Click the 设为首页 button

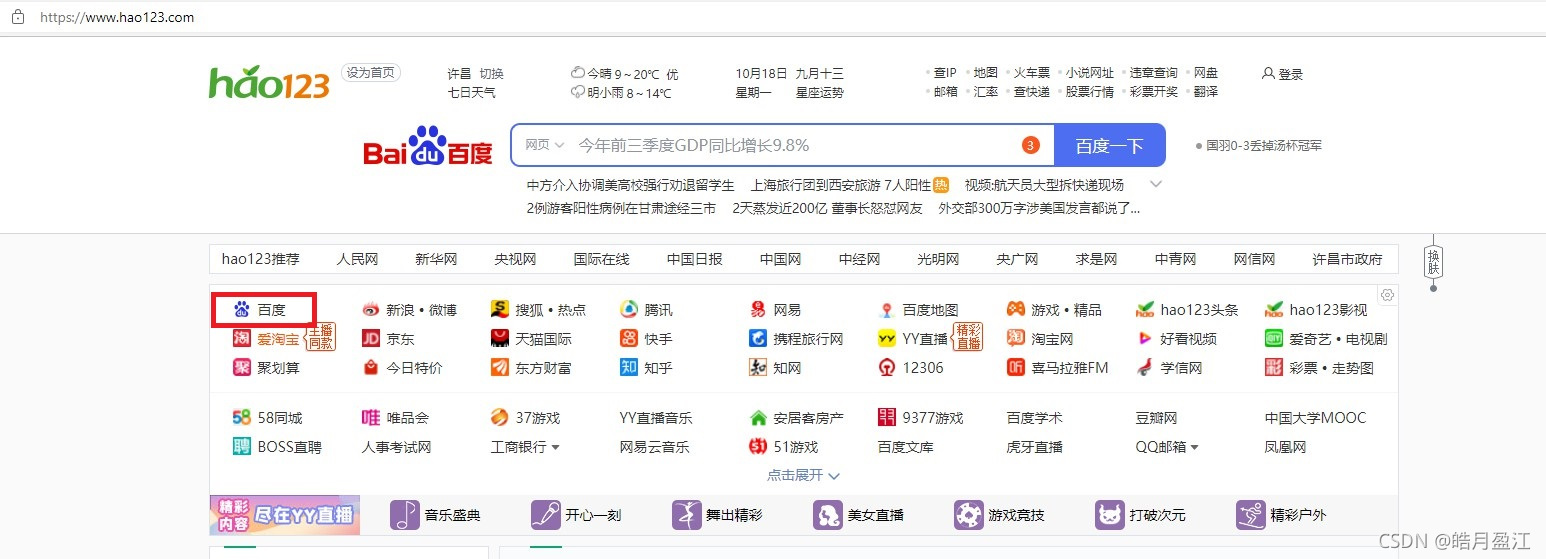[x=371, y=72]
